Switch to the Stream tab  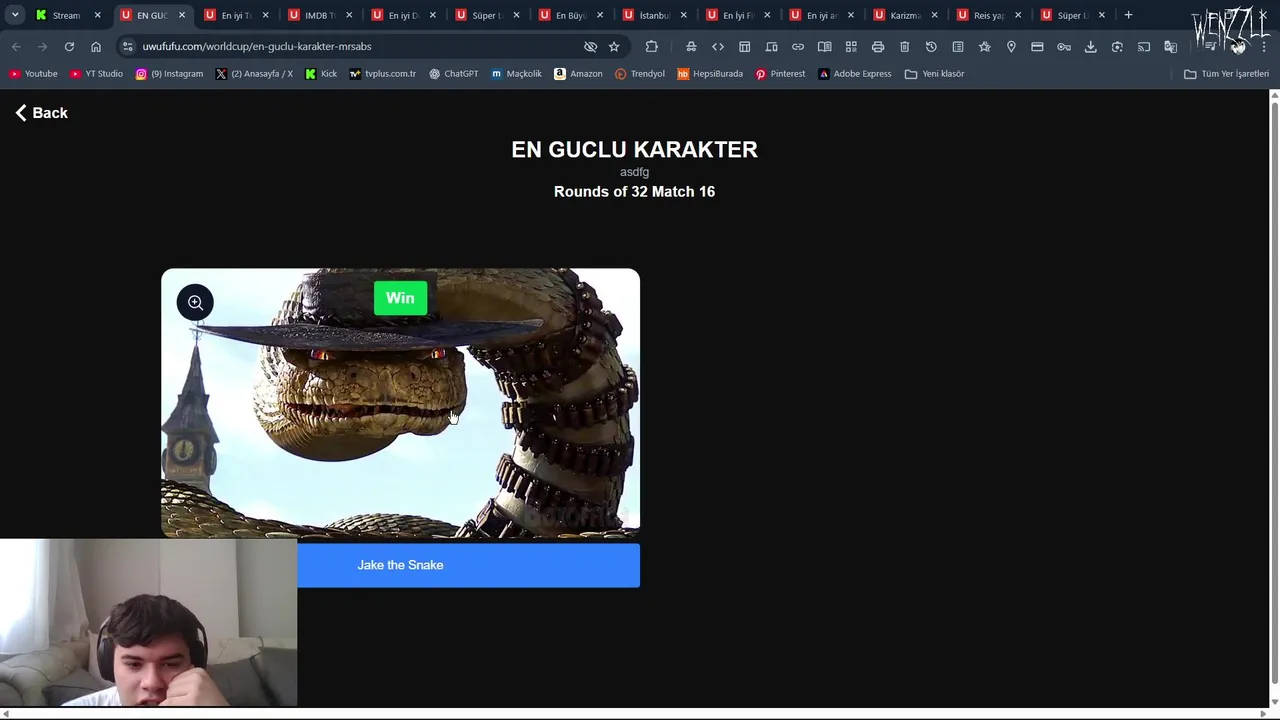[x=66, y=15]
